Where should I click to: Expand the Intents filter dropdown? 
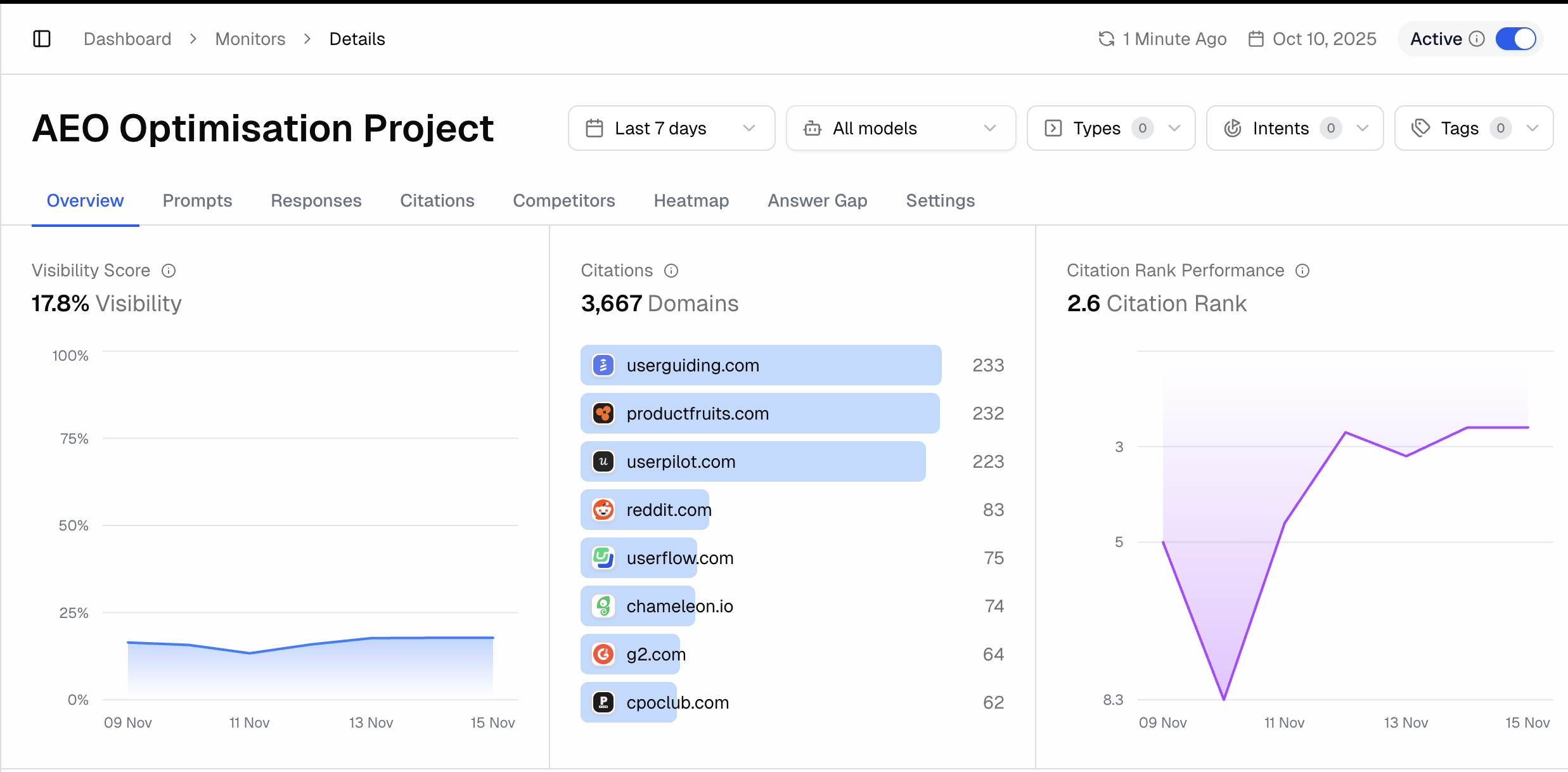coord(1294,128)
